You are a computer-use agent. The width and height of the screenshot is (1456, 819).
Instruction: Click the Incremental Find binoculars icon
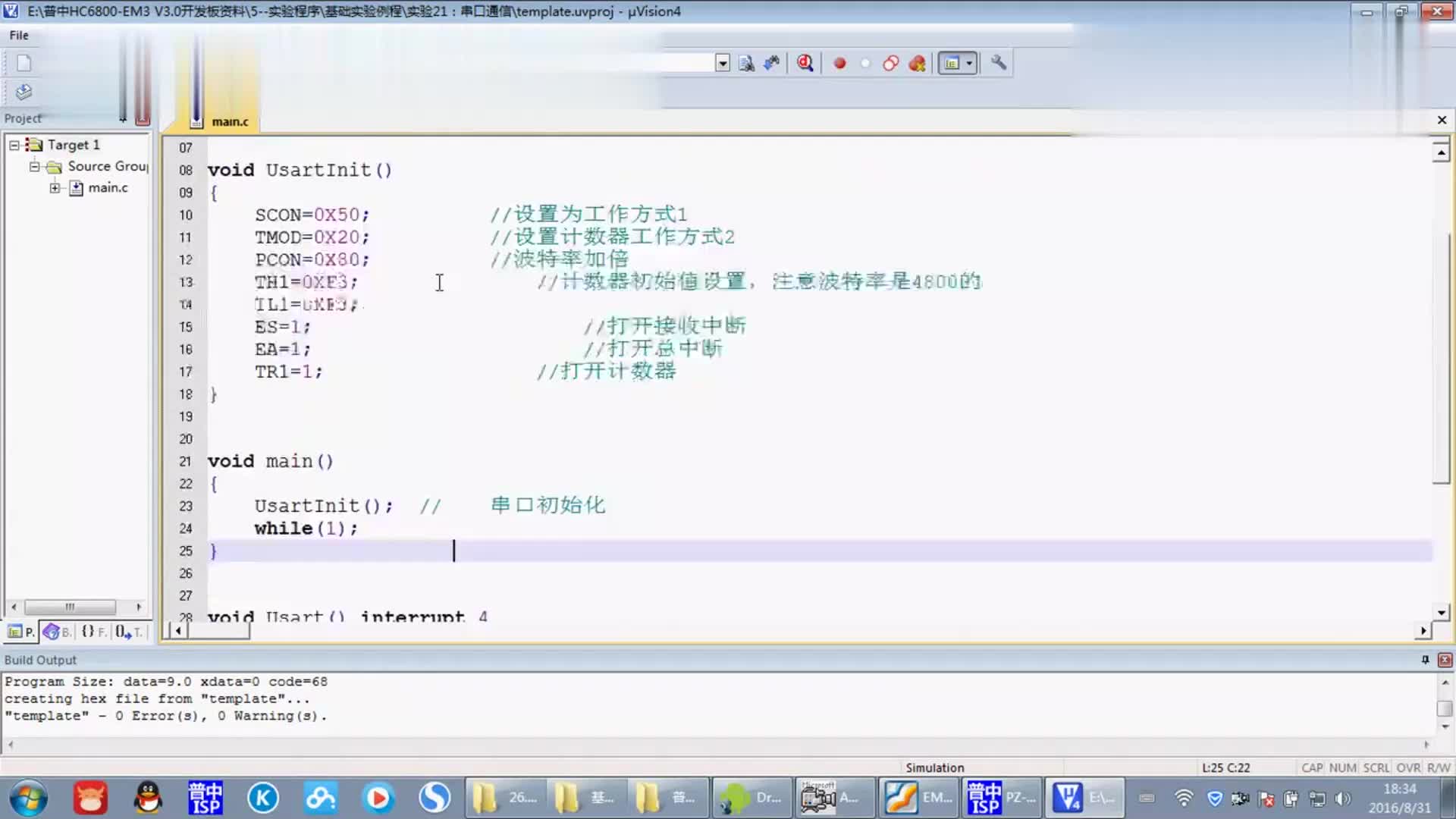click(772, 63)
